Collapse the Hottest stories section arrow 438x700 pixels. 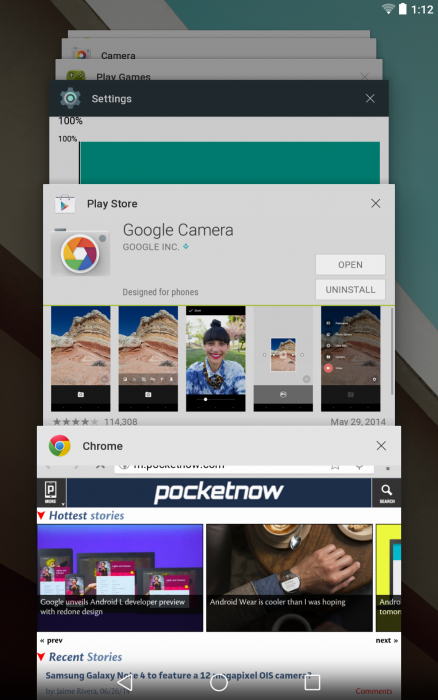tap(42, 516)
